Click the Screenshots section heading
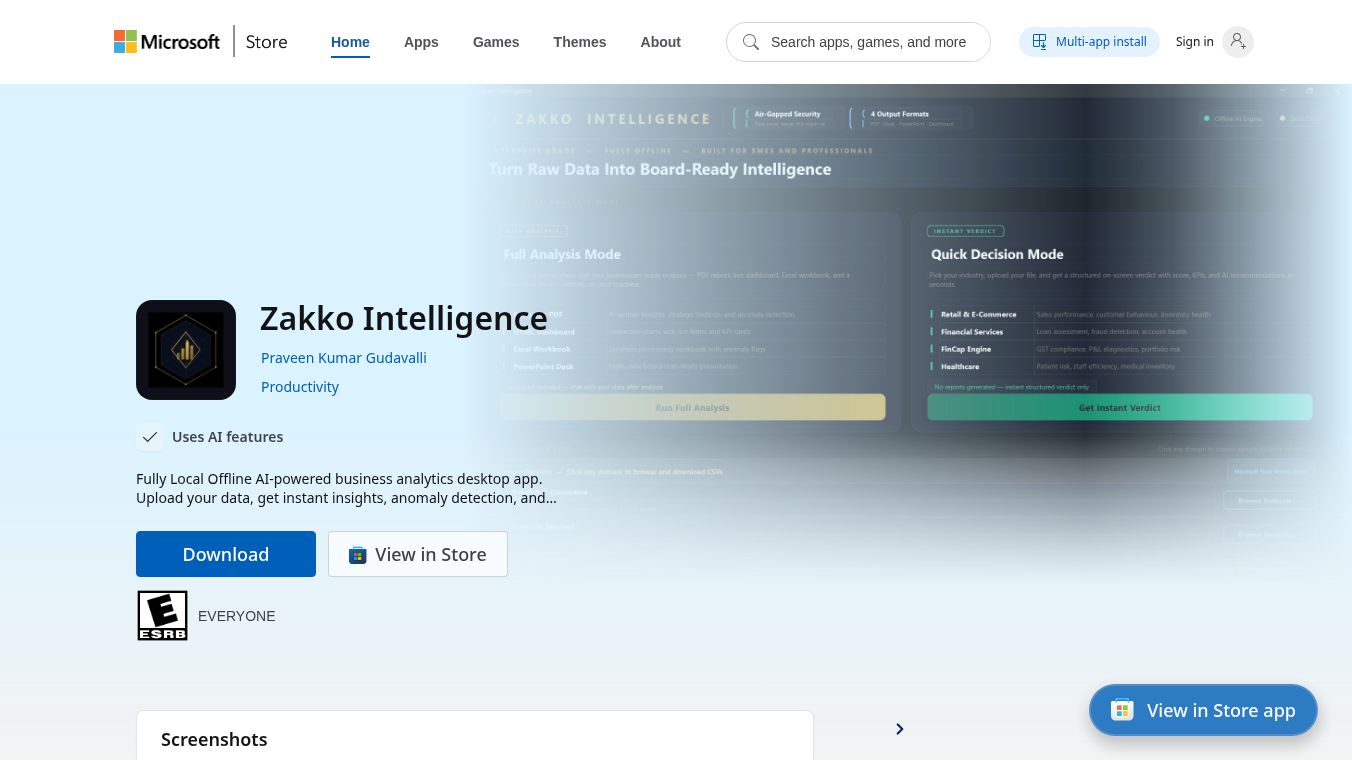 coord(214,739)
